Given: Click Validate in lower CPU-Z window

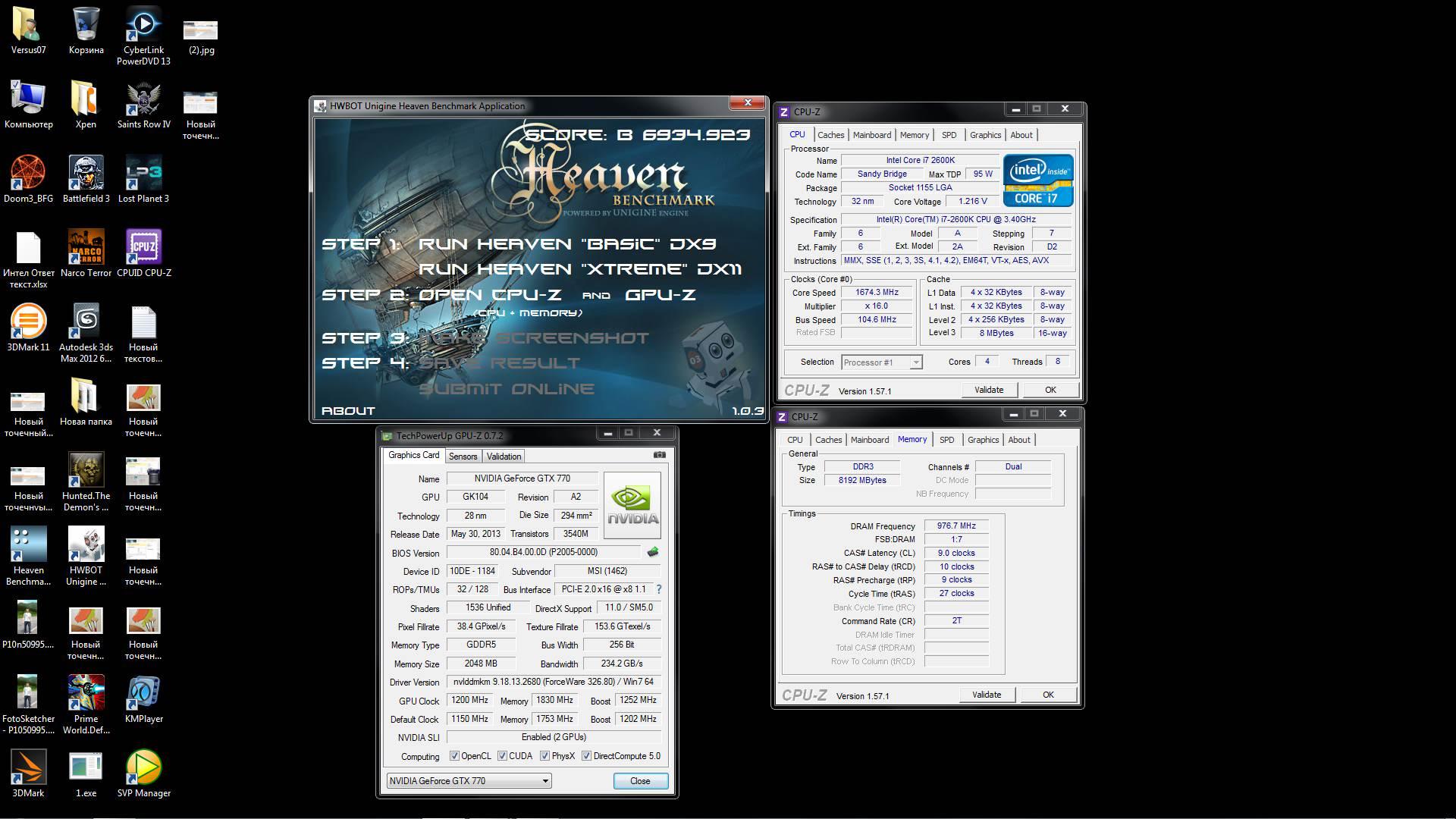Looking at the screenshot, I should click(987, 695).
